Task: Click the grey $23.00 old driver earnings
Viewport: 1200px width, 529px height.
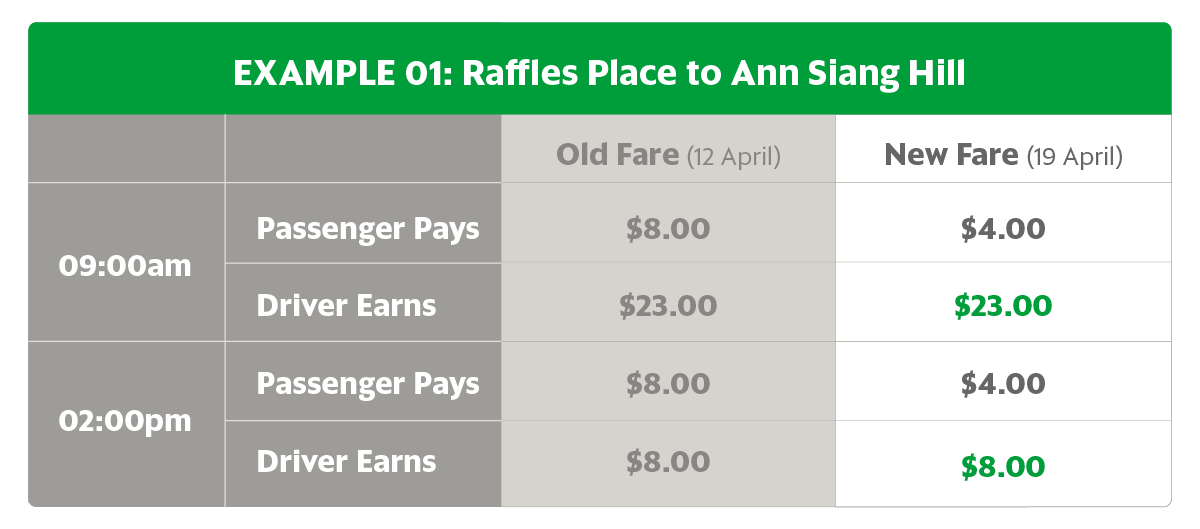Action: tap(667, 306)
